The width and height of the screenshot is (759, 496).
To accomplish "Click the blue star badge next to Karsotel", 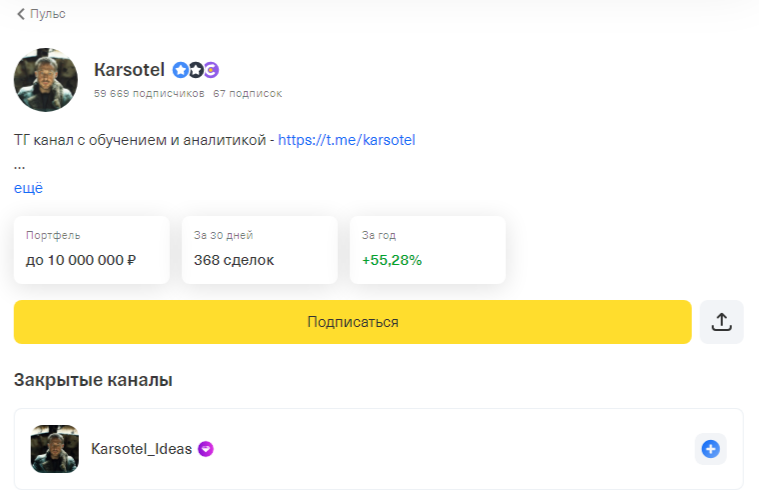I will 181,70.
